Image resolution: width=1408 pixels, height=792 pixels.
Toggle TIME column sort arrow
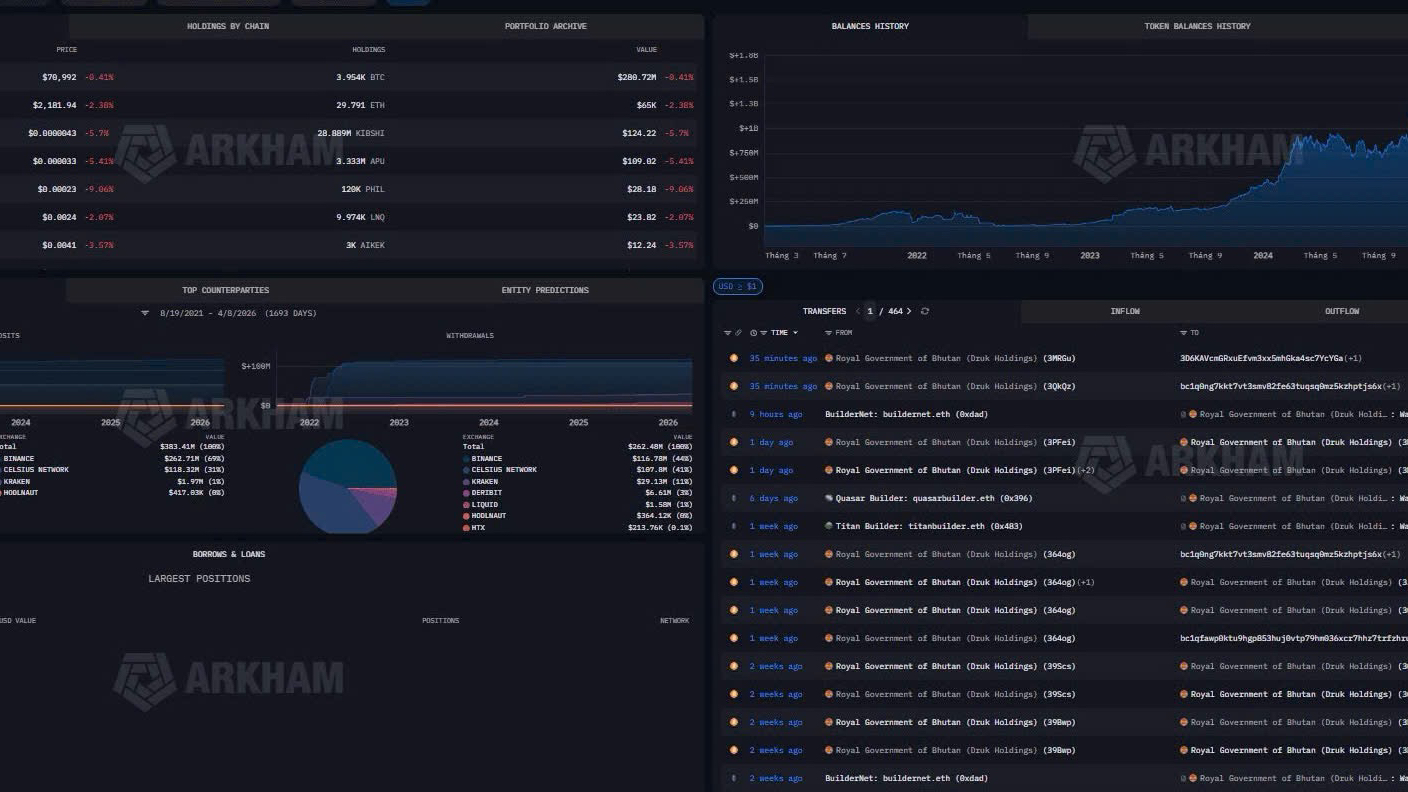795,332
